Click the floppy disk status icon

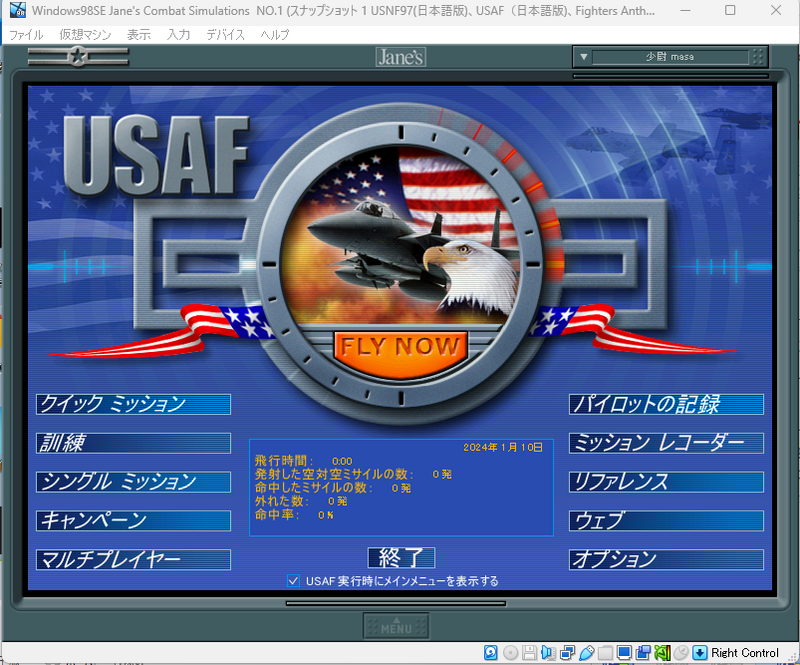tap(529, 652)
